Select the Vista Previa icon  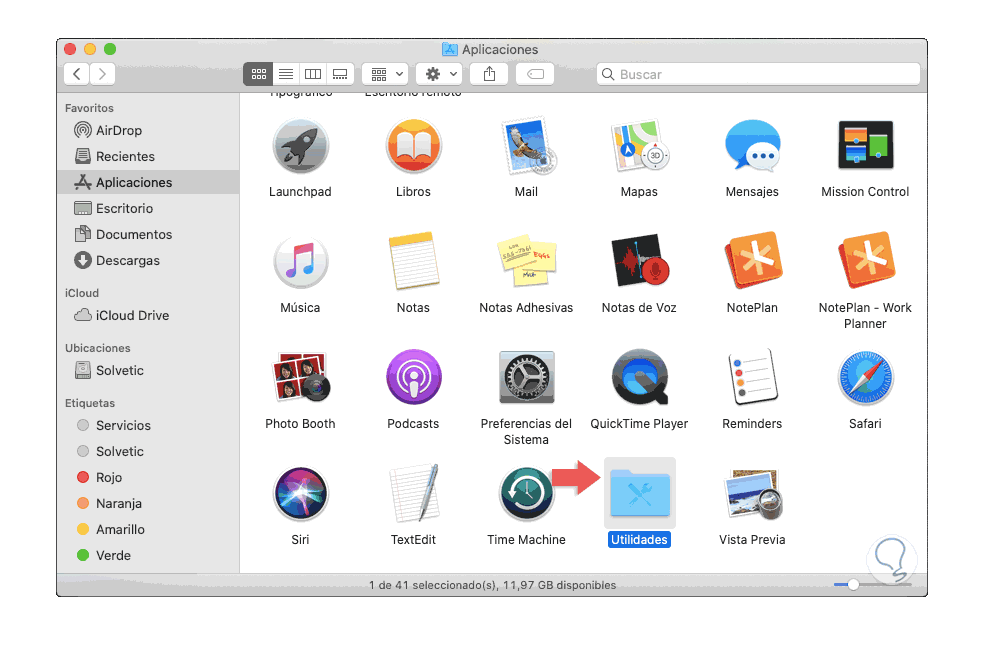click(752, 494)
